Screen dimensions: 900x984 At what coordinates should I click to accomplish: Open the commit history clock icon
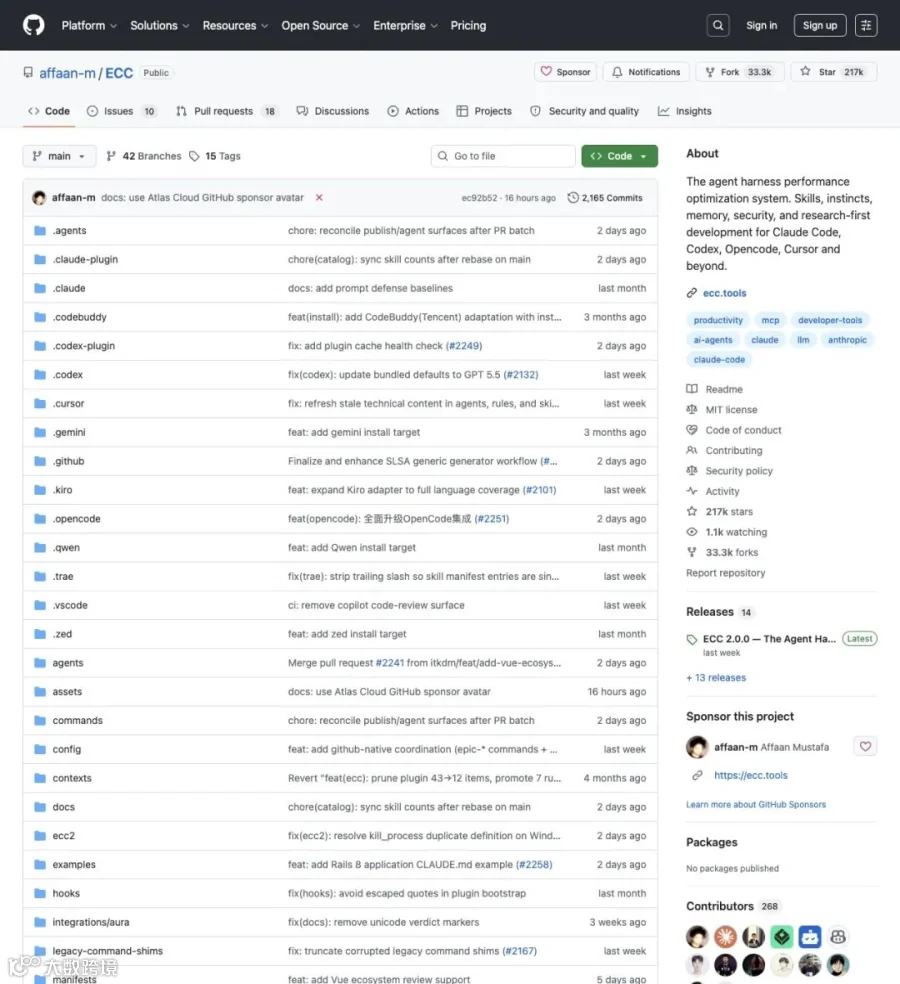[x=572, y=198]
